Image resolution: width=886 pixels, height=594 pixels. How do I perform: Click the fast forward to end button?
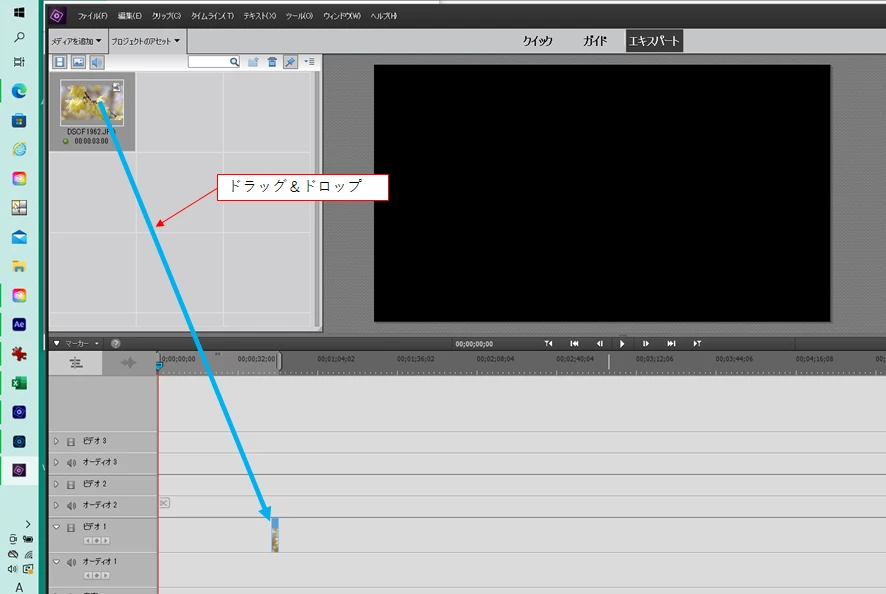pos(671,344)
